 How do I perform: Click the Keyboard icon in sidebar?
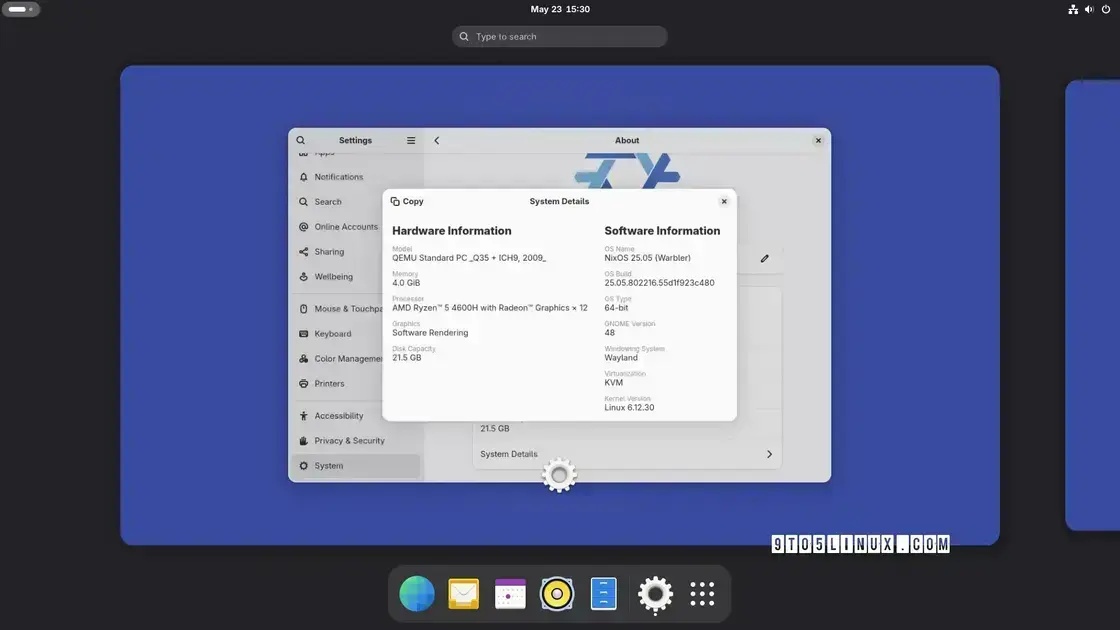click(304, 334)
